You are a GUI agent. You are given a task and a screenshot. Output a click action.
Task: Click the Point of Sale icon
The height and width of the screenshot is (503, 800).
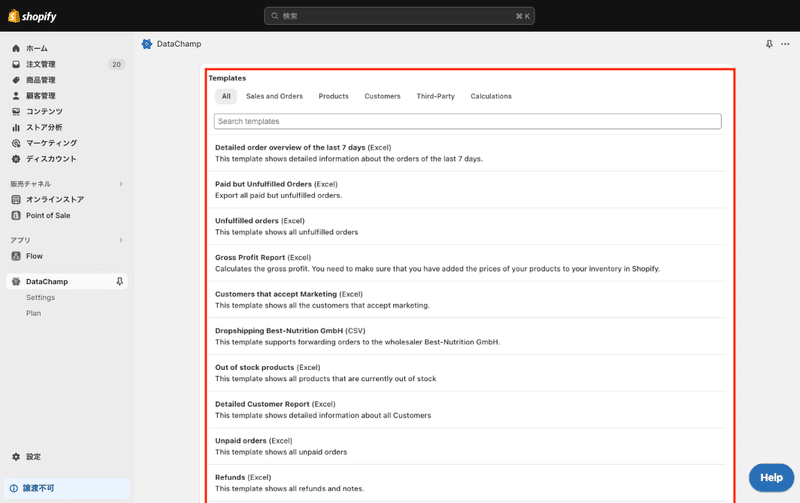coord(16,215)
